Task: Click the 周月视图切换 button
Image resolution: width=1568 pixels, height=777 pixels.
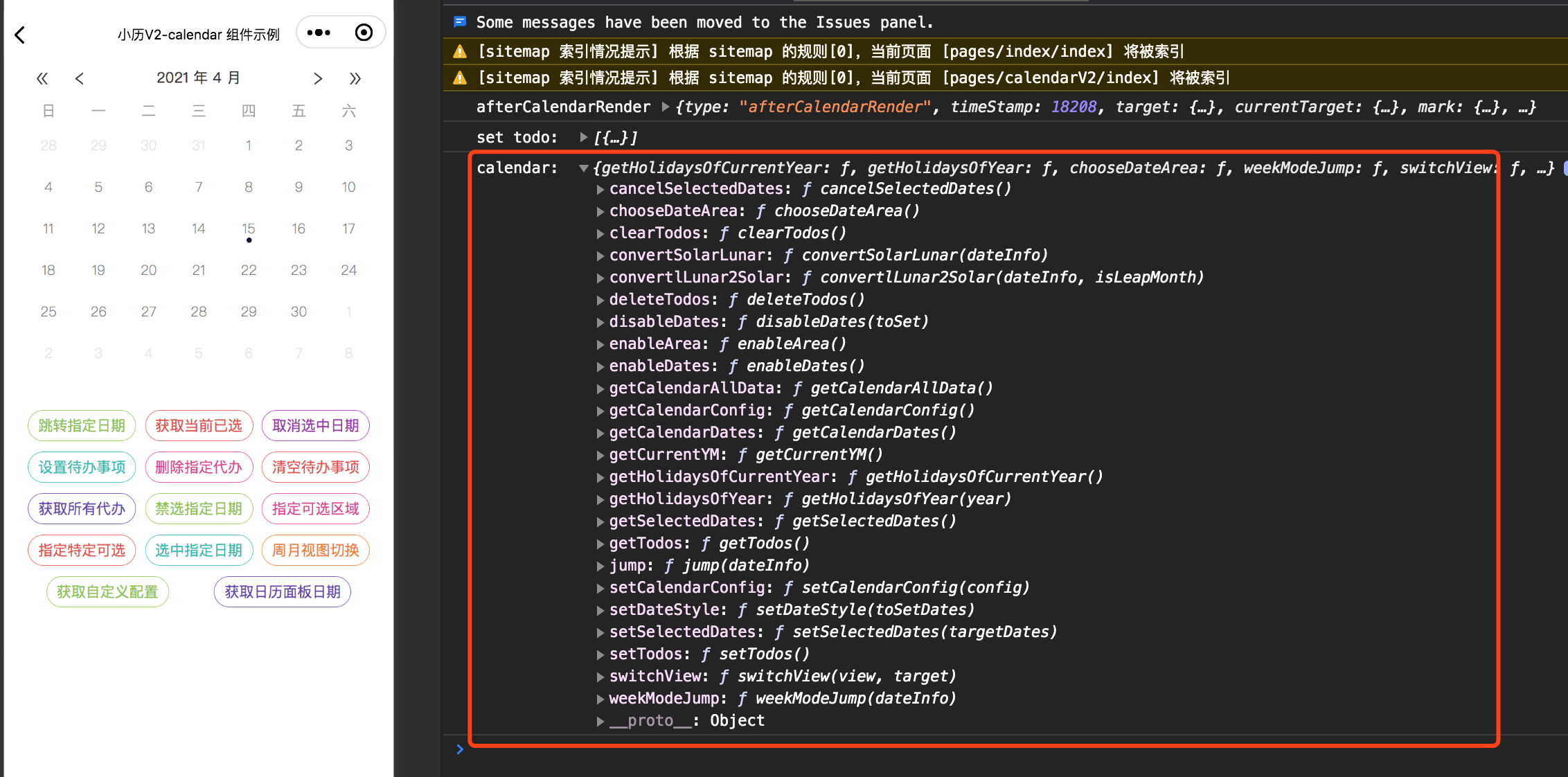Action: 315,550
